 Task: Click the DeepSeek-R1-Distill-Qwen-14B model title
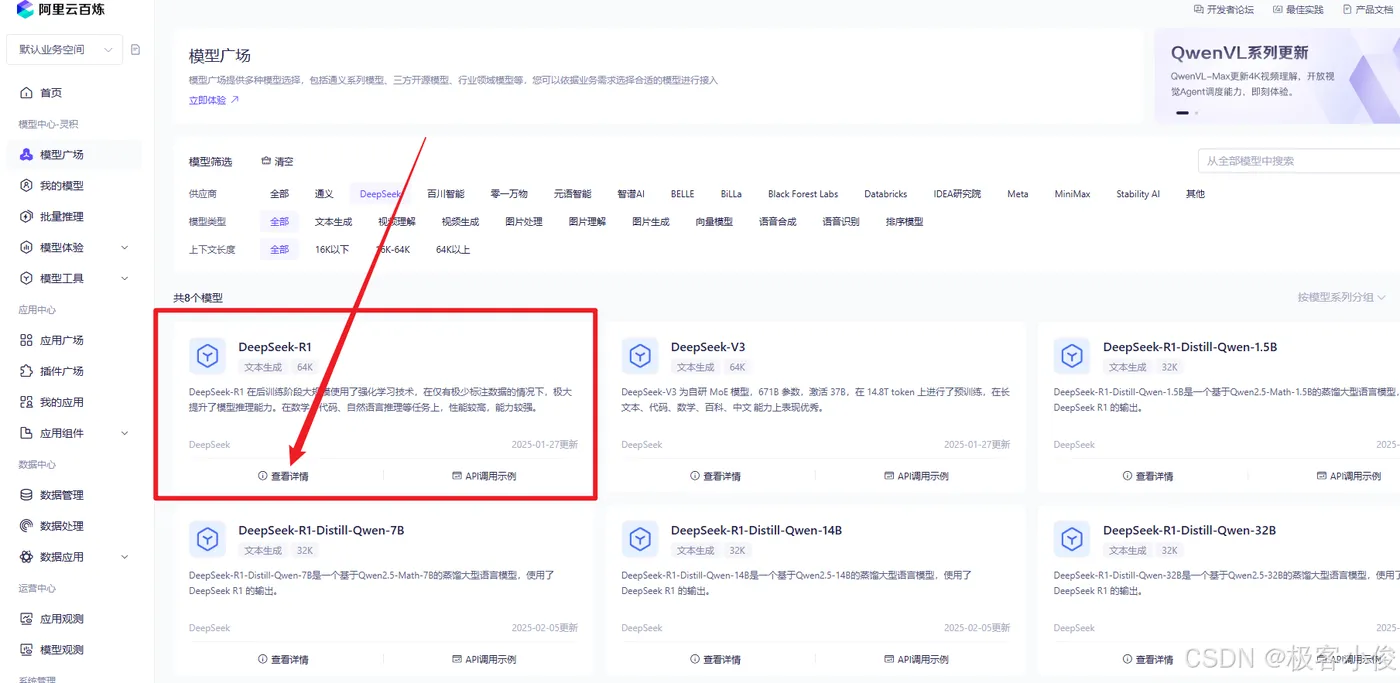click(756, 530)
